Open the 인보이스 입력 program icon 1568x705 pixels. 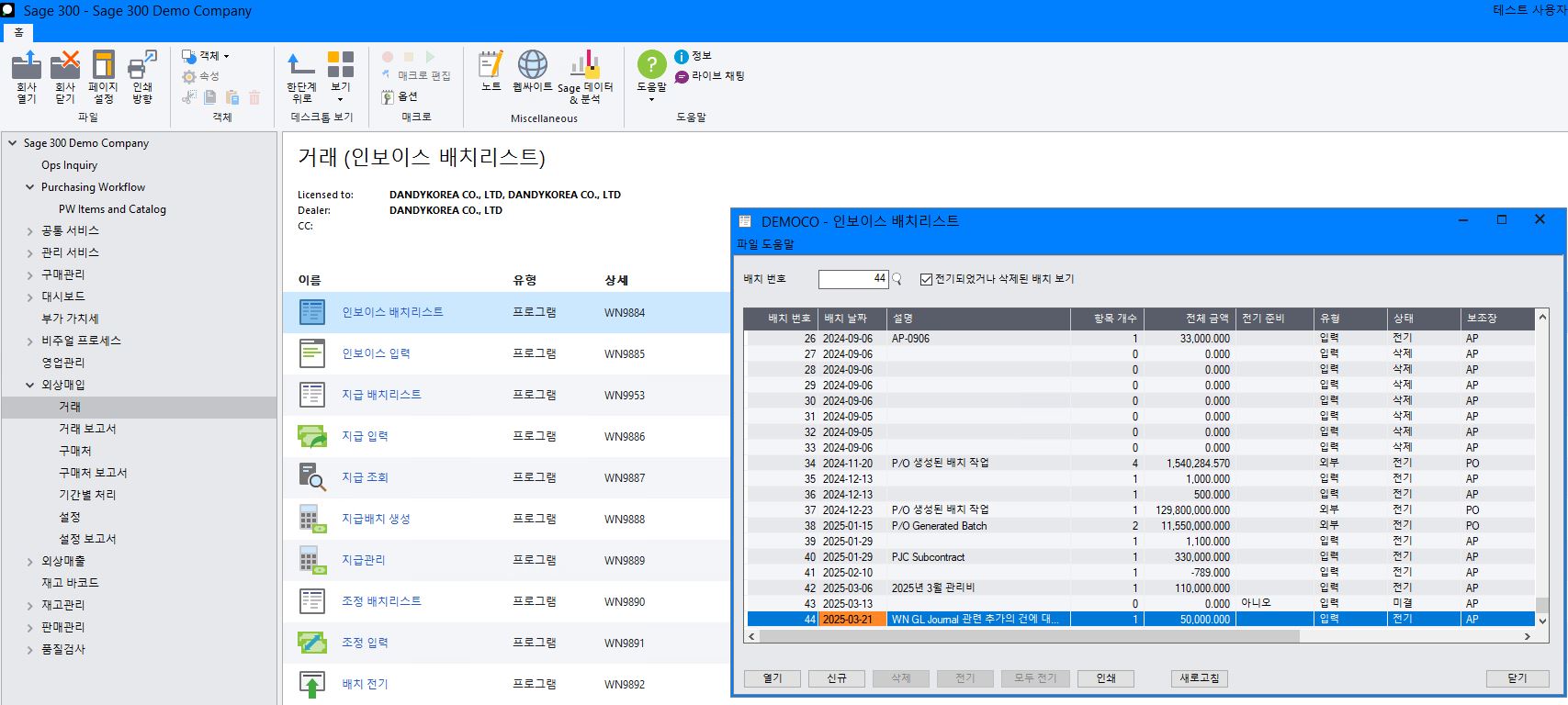click(x=312, y=353)
